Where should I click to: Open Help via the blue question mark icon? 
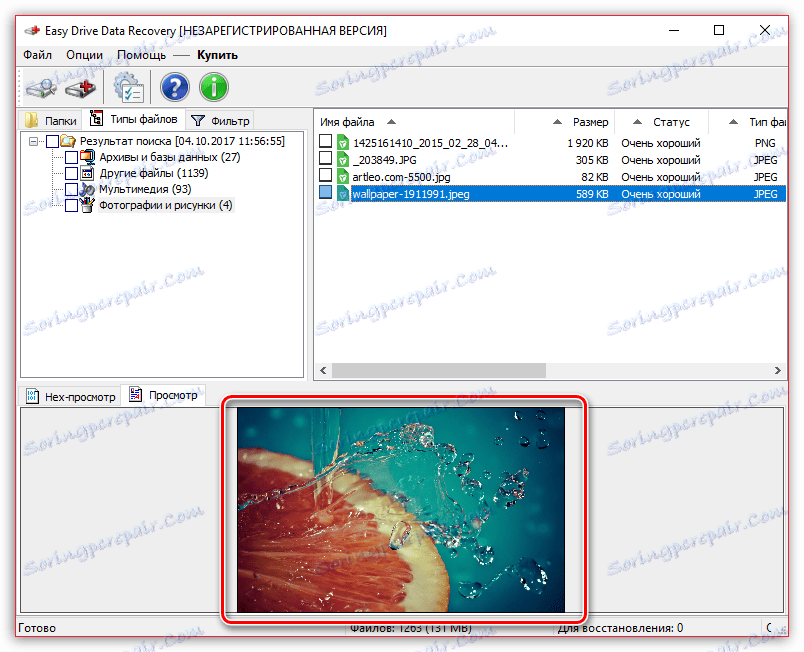(x=174, y=89)
